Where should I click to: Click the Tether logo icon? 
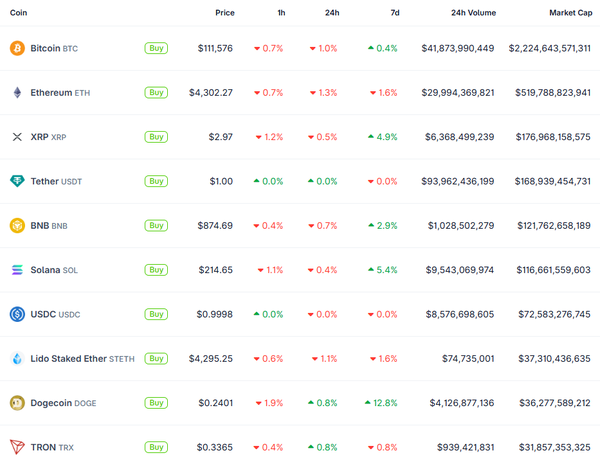click(17, 181)
